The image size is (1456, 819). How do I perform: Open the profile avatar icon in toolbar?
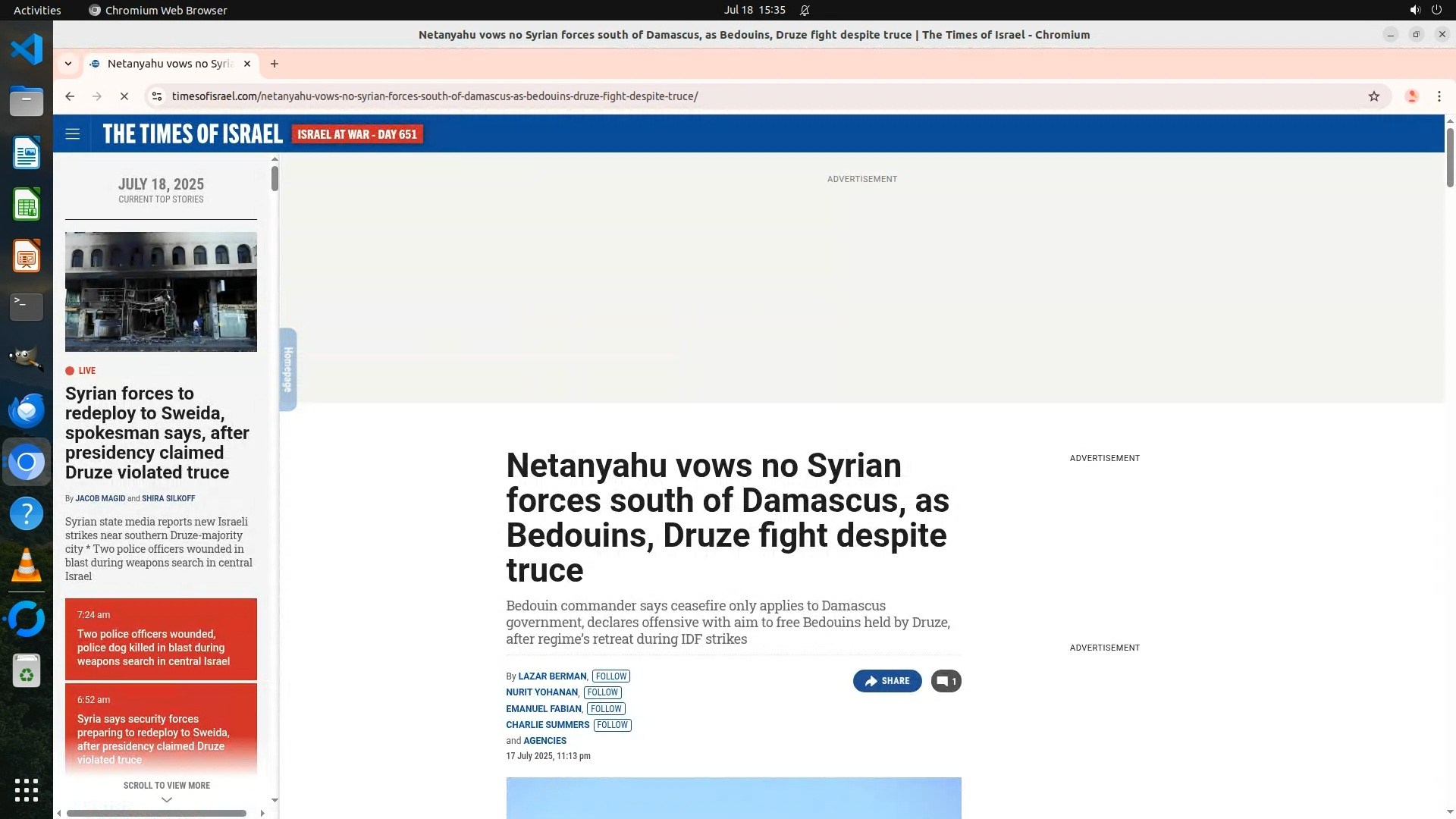(1411, 96)
